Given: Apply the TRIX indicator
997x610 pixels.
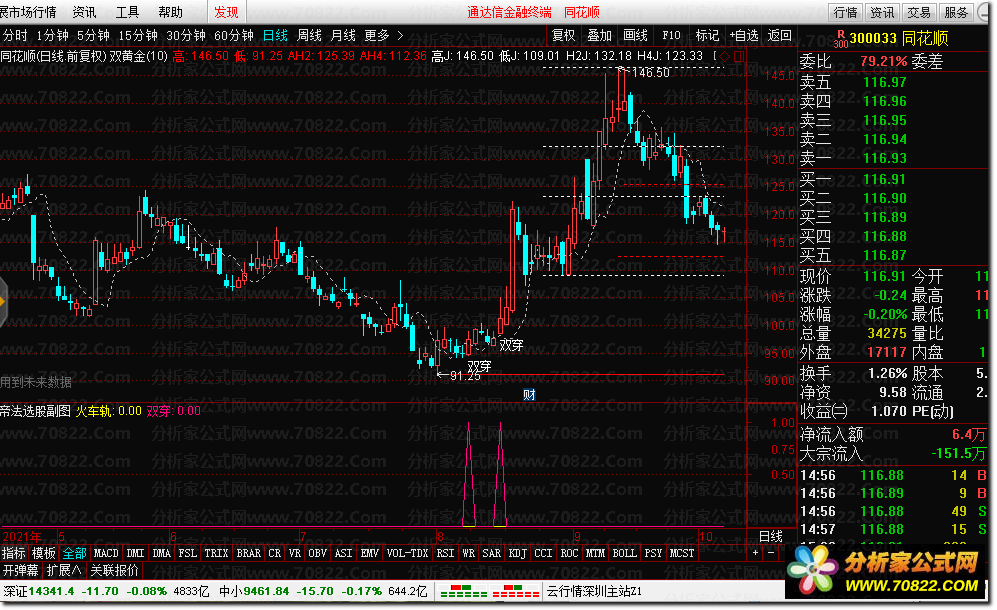Looking at the screenshot, I should point(216,553).
